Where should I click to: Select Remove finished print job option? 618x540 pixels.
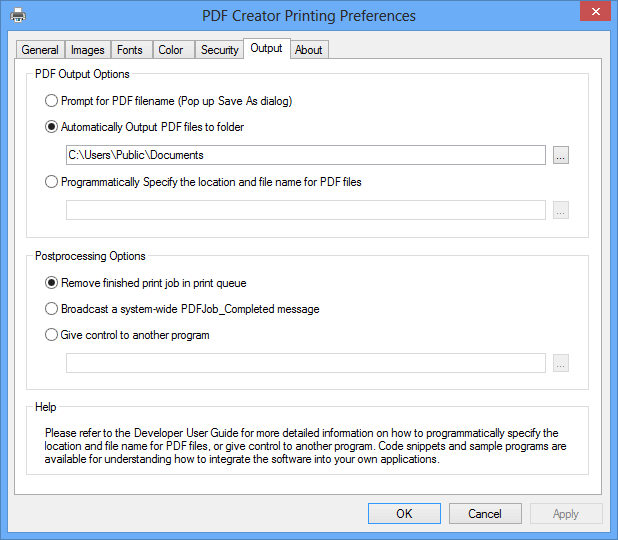point(52,283)
